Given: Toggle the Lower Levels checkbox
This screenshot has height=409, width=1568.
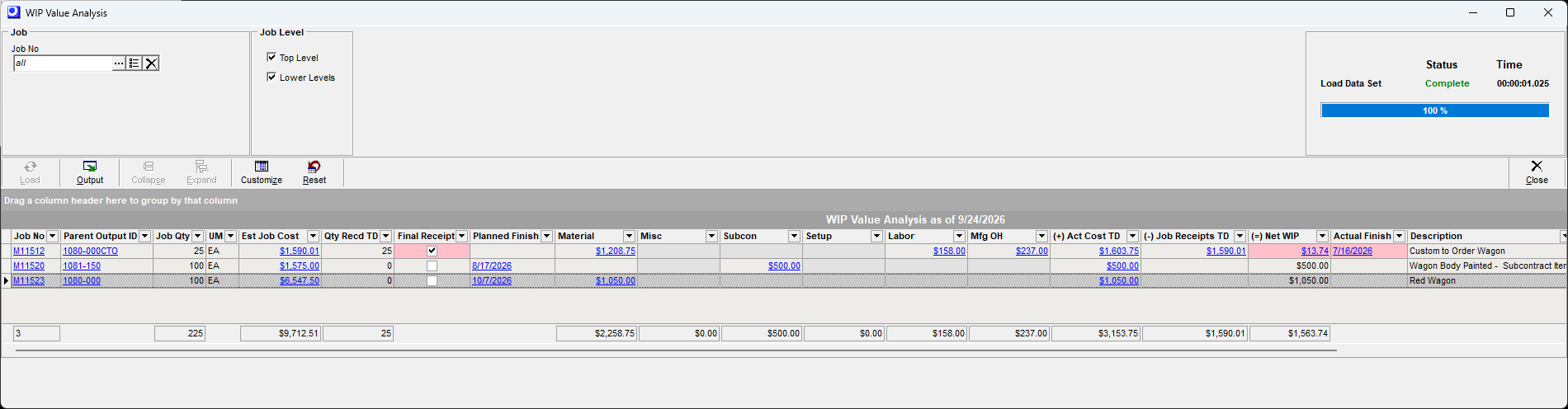Looking at the screenshot, I should pos(272,77).
